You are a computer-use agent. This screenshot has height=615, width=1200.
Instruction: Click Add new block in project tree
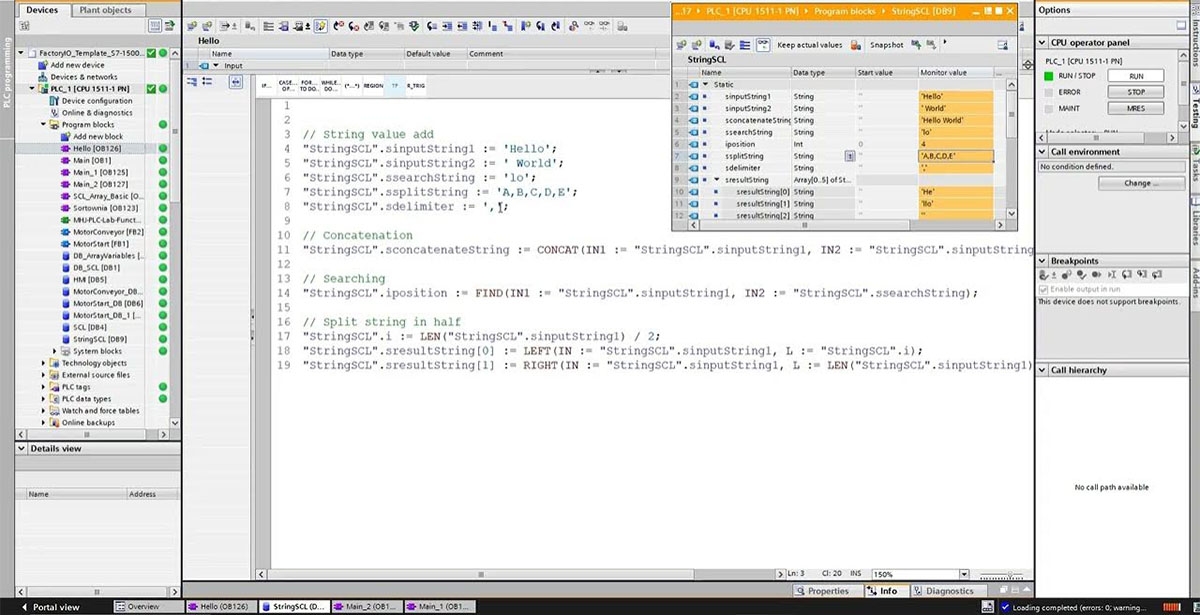tap(98, 137)
